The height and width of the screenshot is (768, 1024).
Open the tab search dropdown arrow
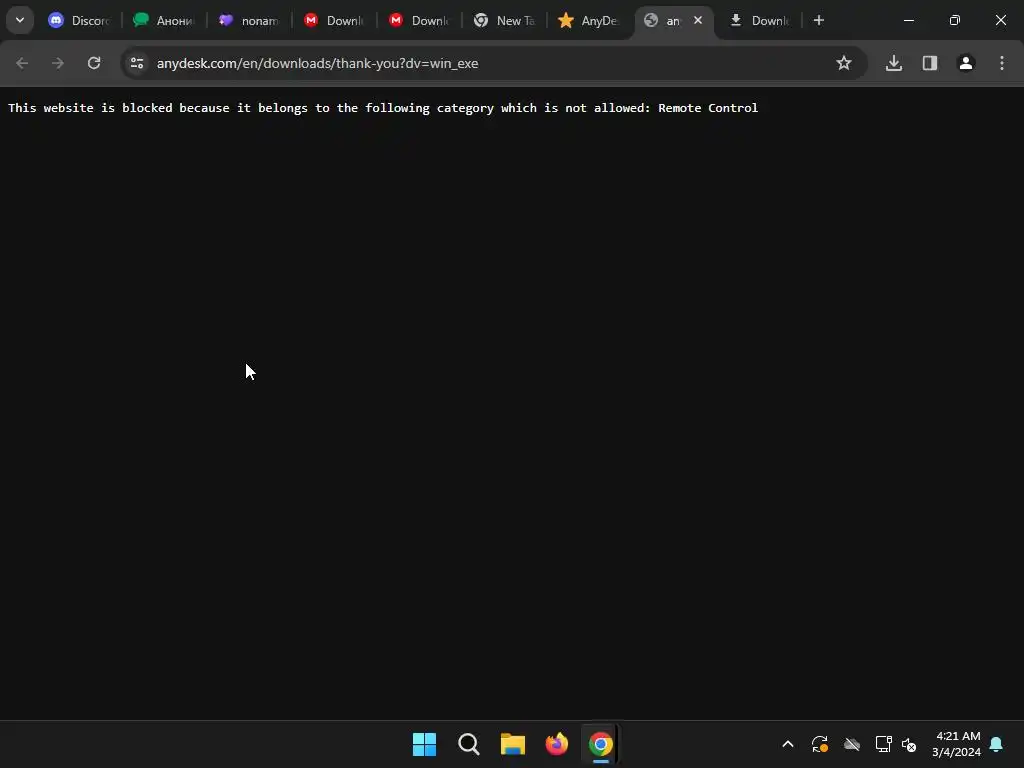point(20,20)
